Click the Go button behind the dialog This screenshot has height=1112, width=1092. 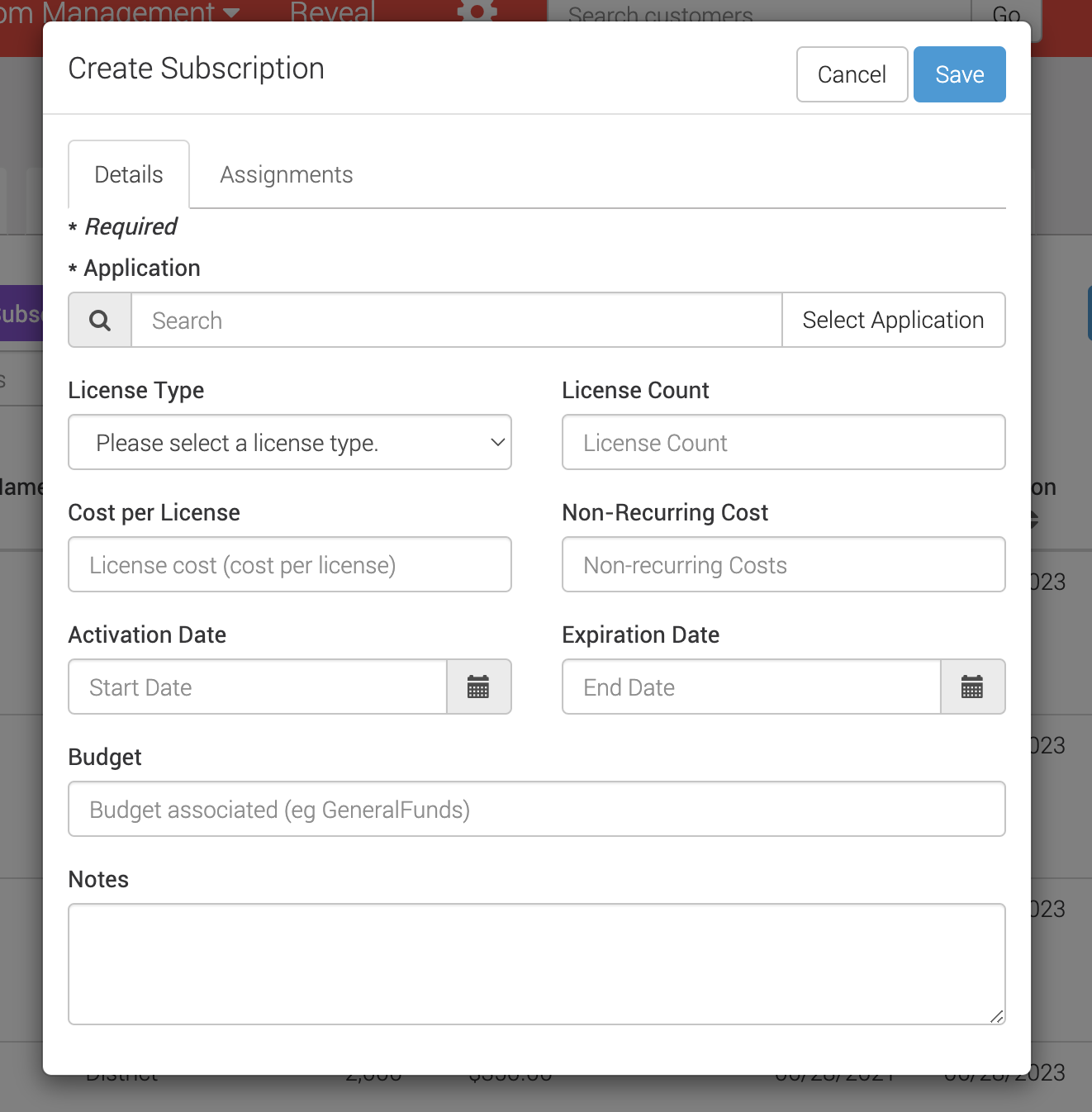tap(1006, 12)
